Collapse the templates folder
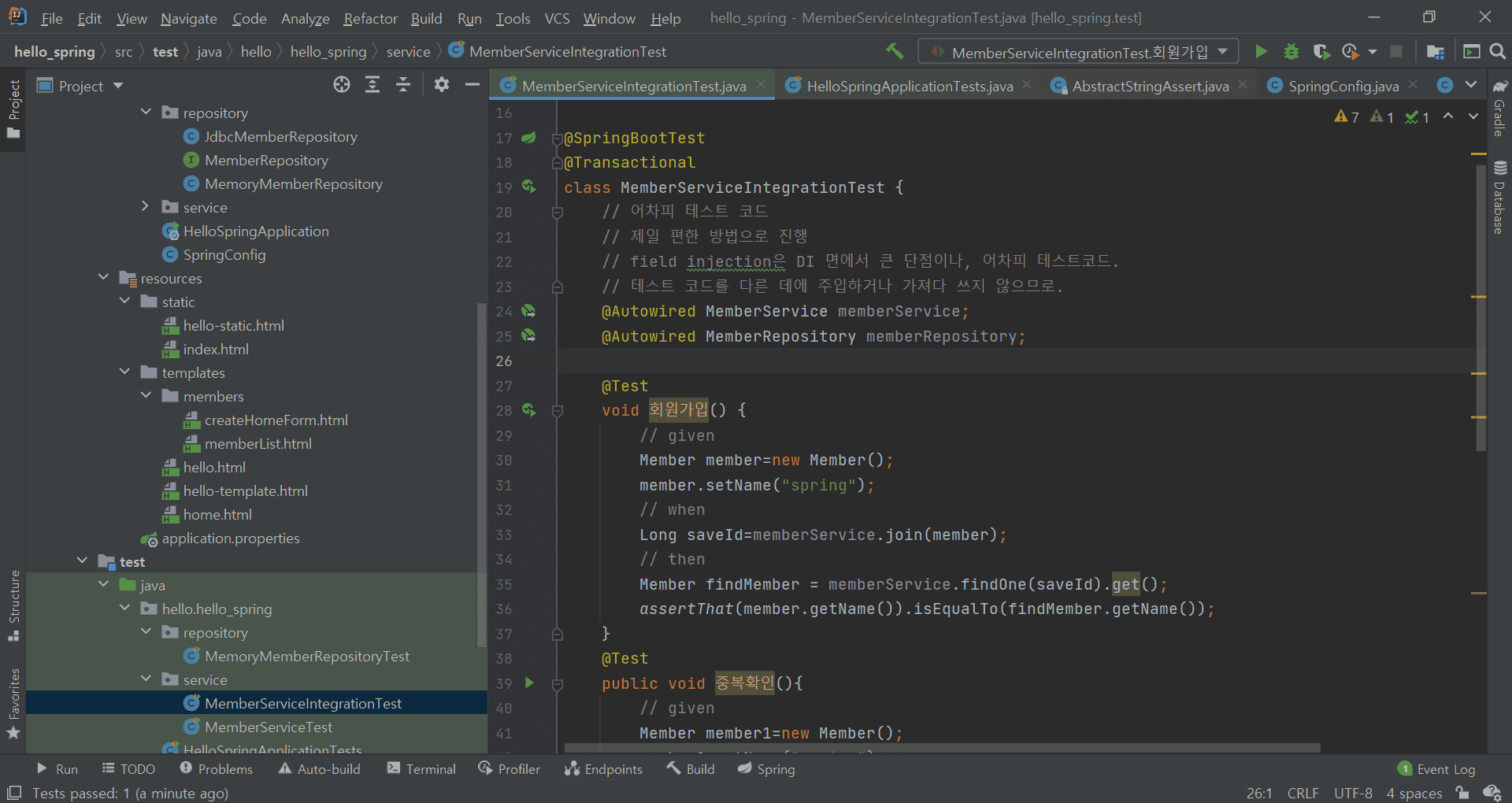Image resolution: width=1512 pixels, height=803 pixels. click(124, 372)
